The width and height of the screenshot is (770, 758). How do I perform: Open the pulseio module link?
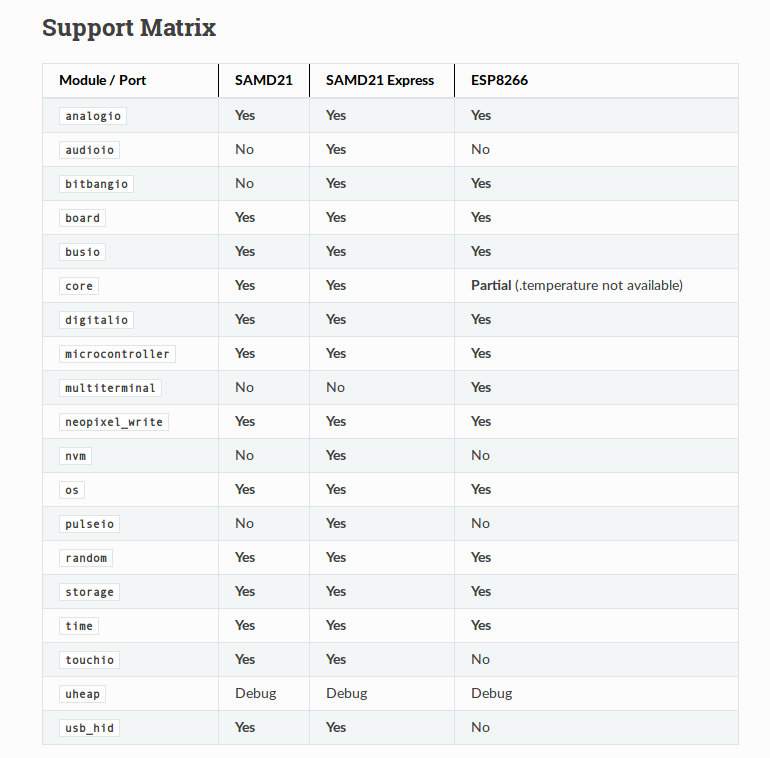[89, 524]
